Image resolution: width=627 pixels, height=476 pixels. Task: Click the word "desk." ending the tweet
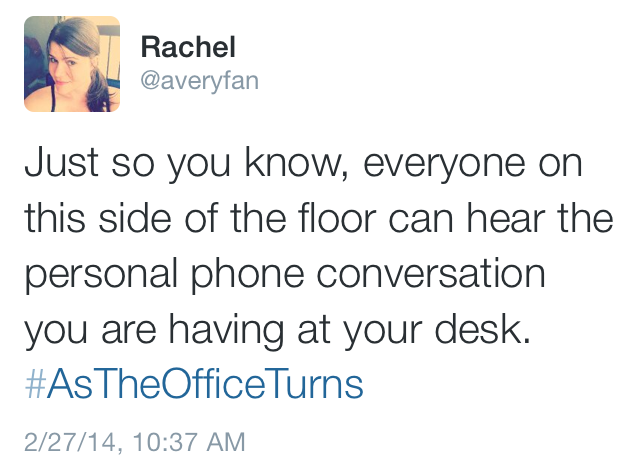[x=483, y=329]
